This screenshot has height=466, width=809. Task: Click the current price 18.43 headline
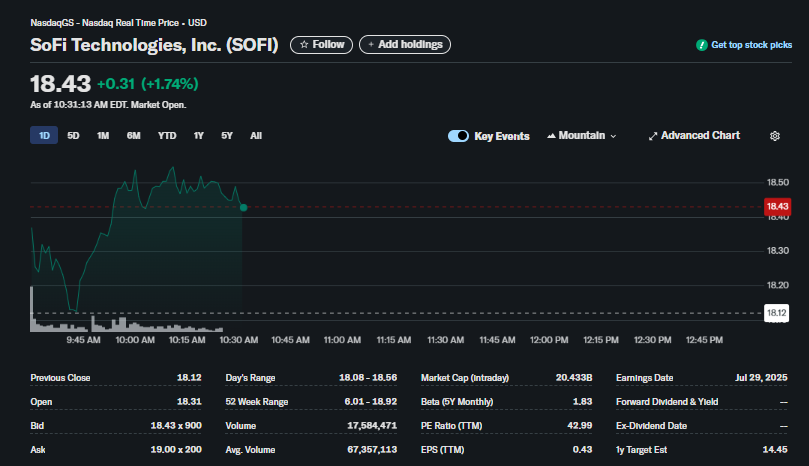pyautogui.click(x=60, y=84)
